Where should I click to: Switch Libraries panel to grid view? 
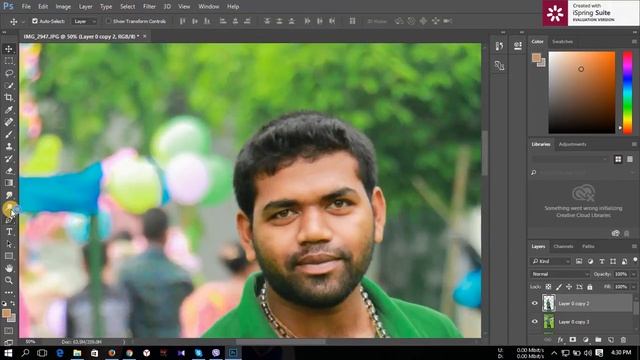(618, 159)
